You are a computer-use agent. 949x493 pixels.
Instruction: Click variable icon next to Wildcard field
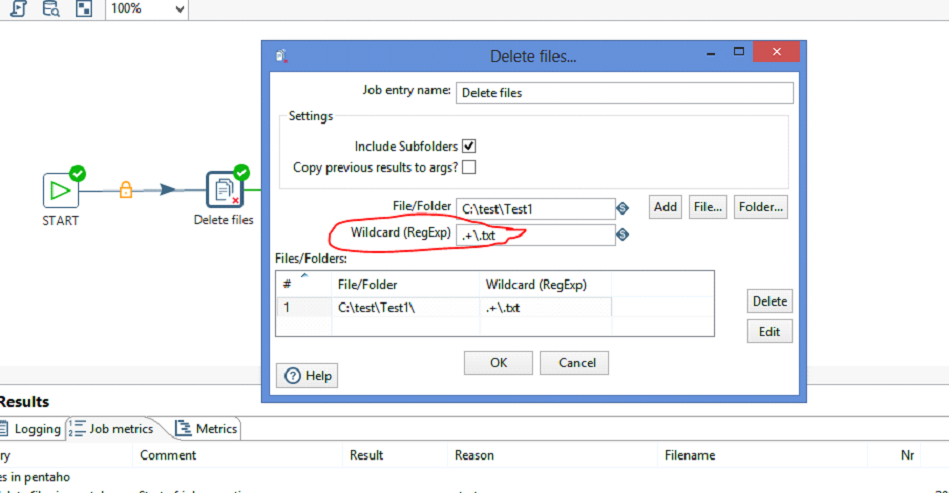tap(623, 235)
